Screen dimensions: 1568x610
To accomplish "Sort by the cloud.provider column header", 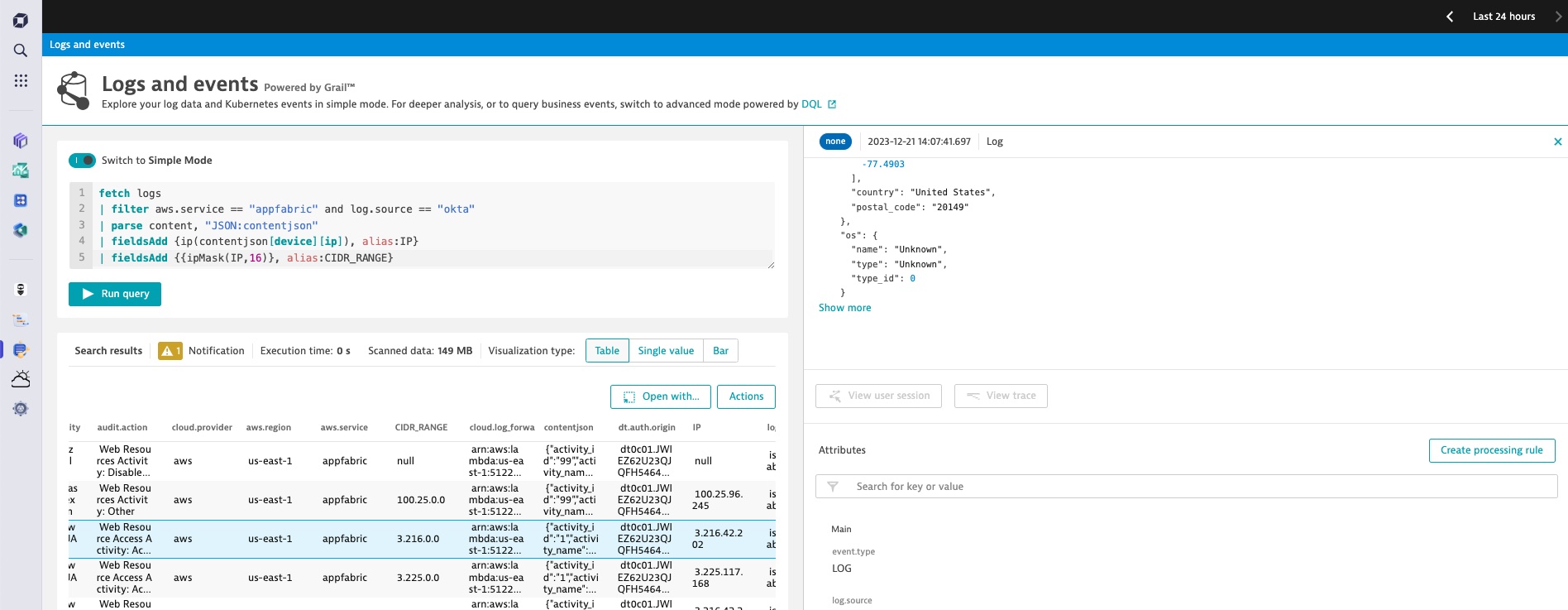I will 202,428.
